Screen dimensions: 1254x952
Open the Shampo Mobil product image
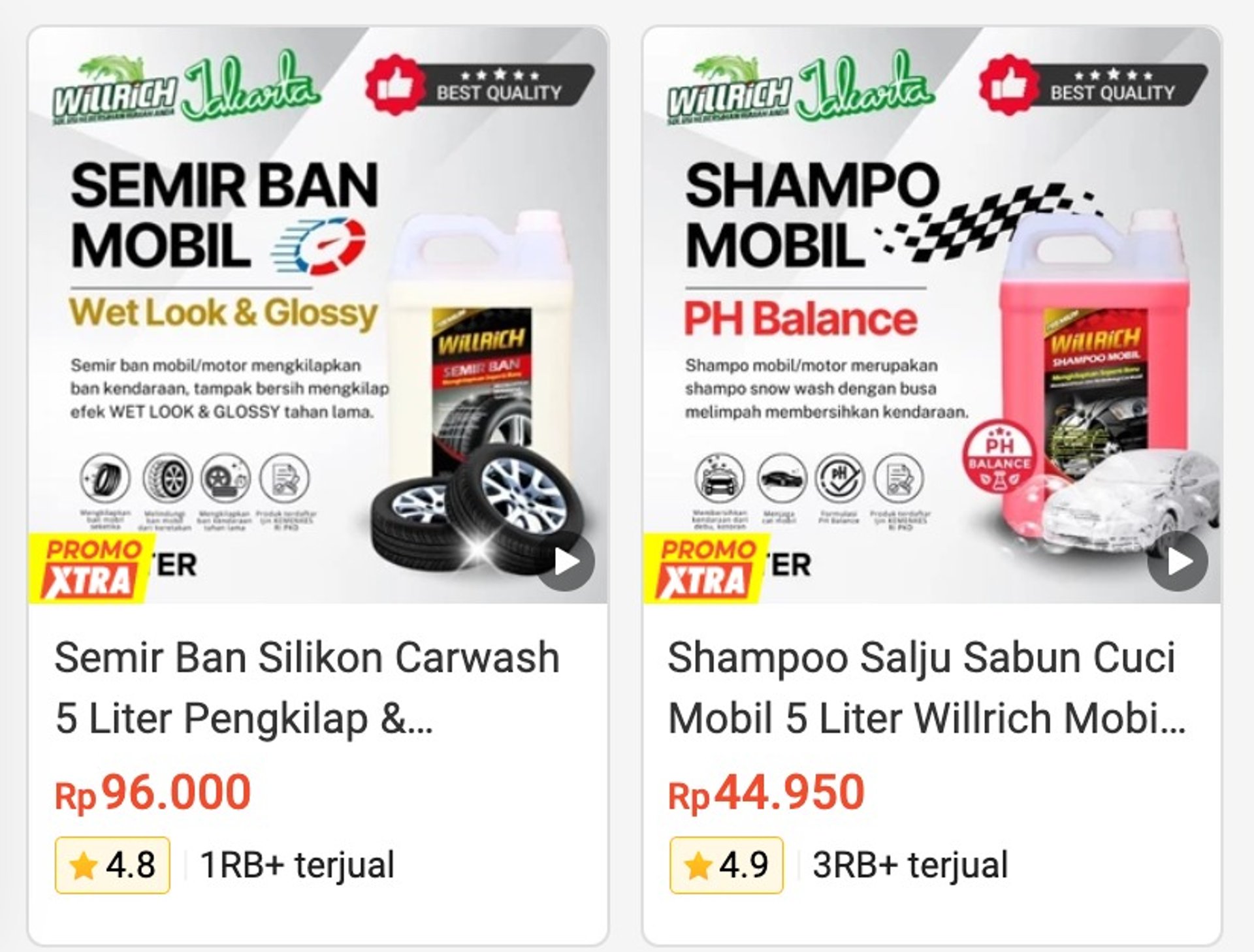932,315
